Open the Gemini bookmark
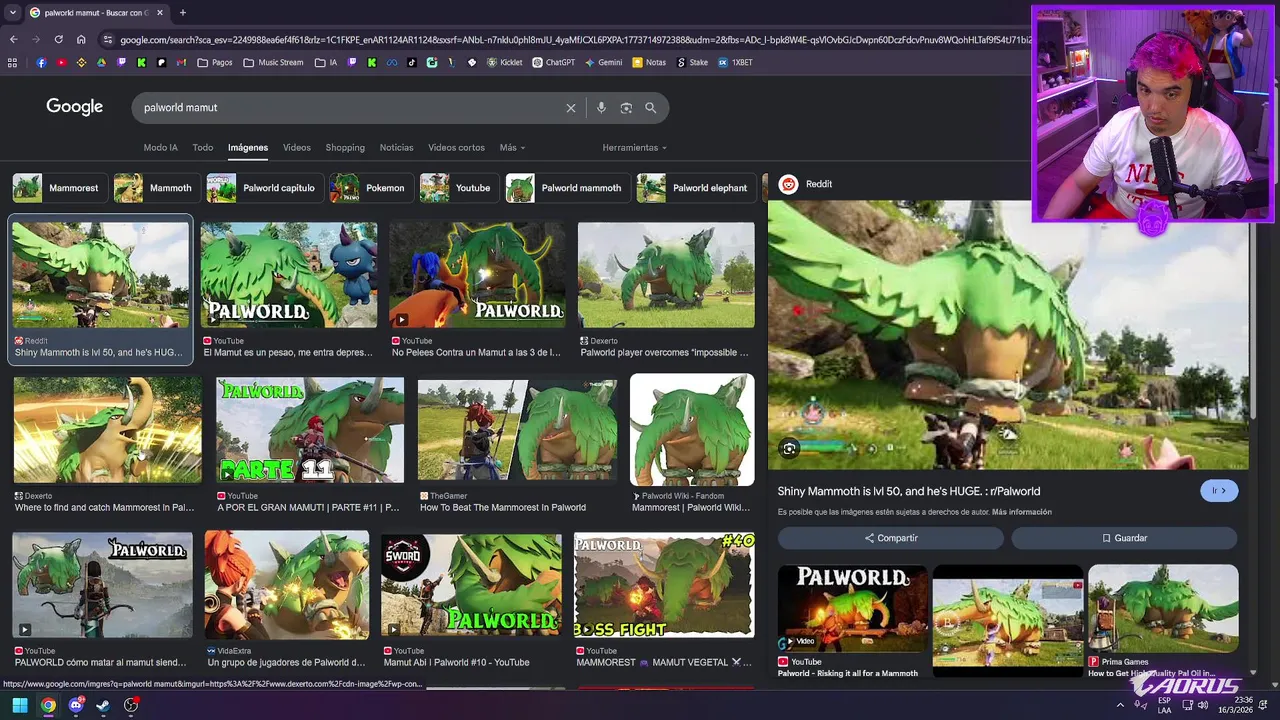 pos(603,62)
